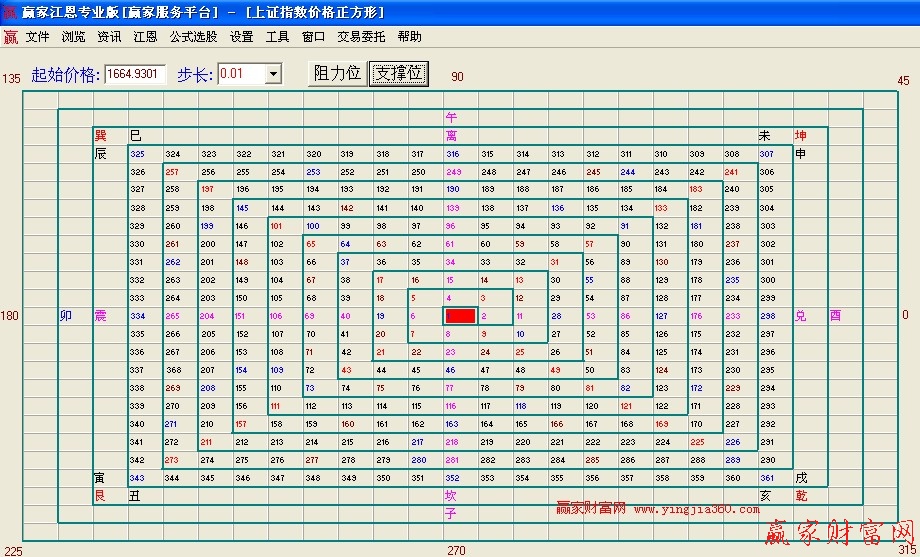This screenshot has width=920, height=557.
Task: Expand the 步长 dropdown arrow
Action: [273, 74]
